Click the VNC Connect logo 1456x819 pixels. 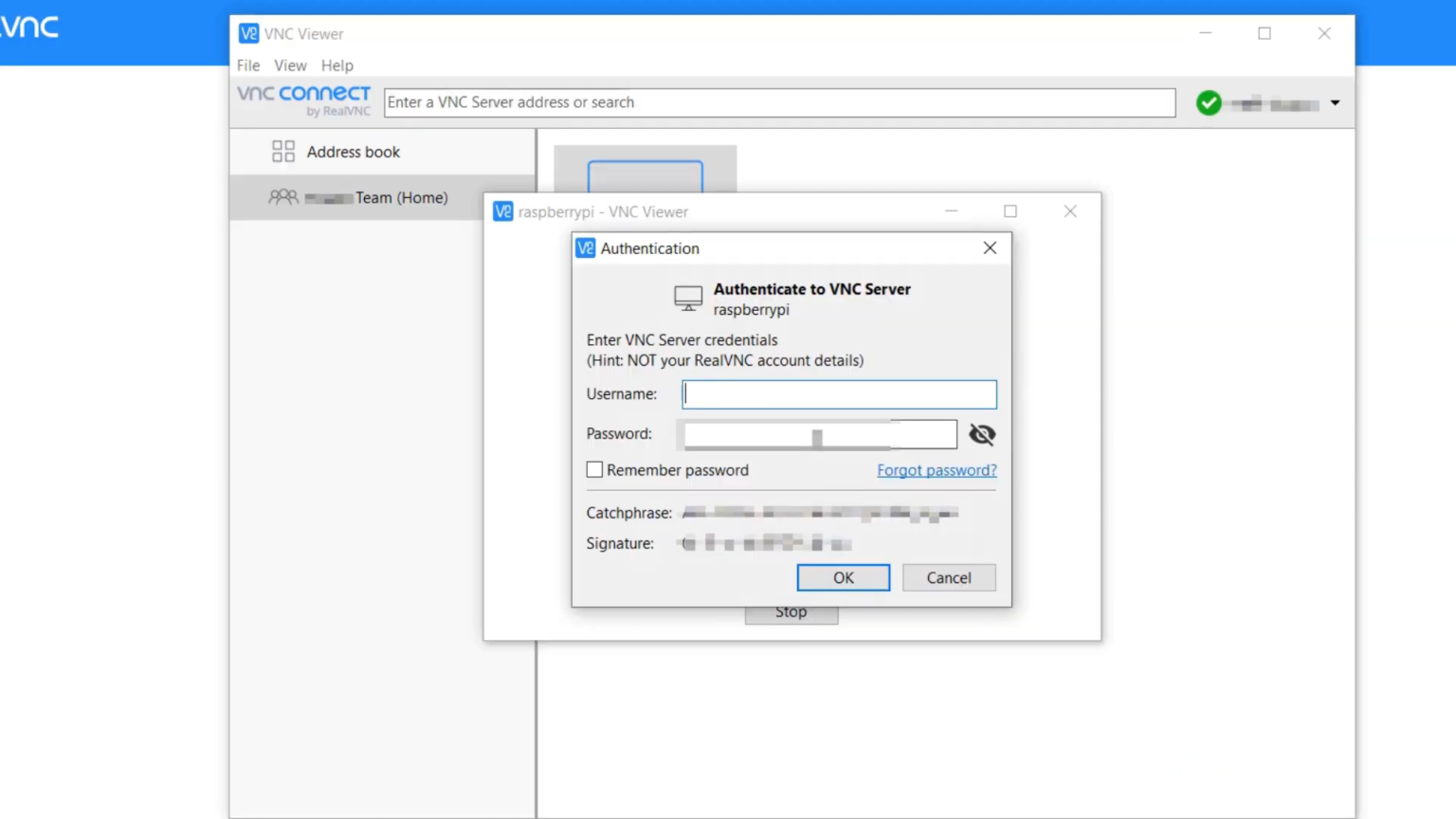(303, 100)
